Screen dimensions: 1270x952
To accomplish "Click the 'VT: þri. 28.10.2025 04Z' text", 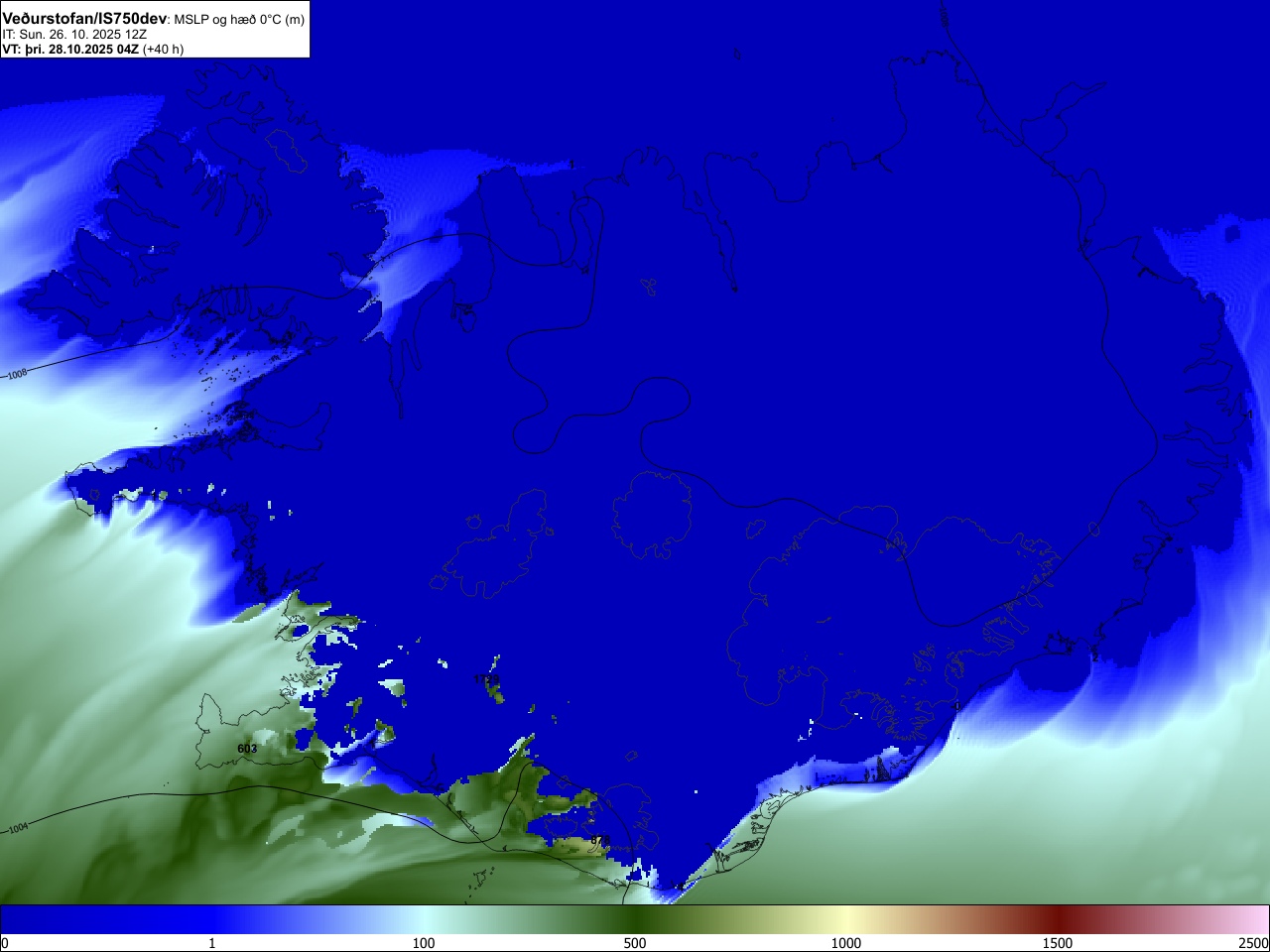I will tap(70, 49).
